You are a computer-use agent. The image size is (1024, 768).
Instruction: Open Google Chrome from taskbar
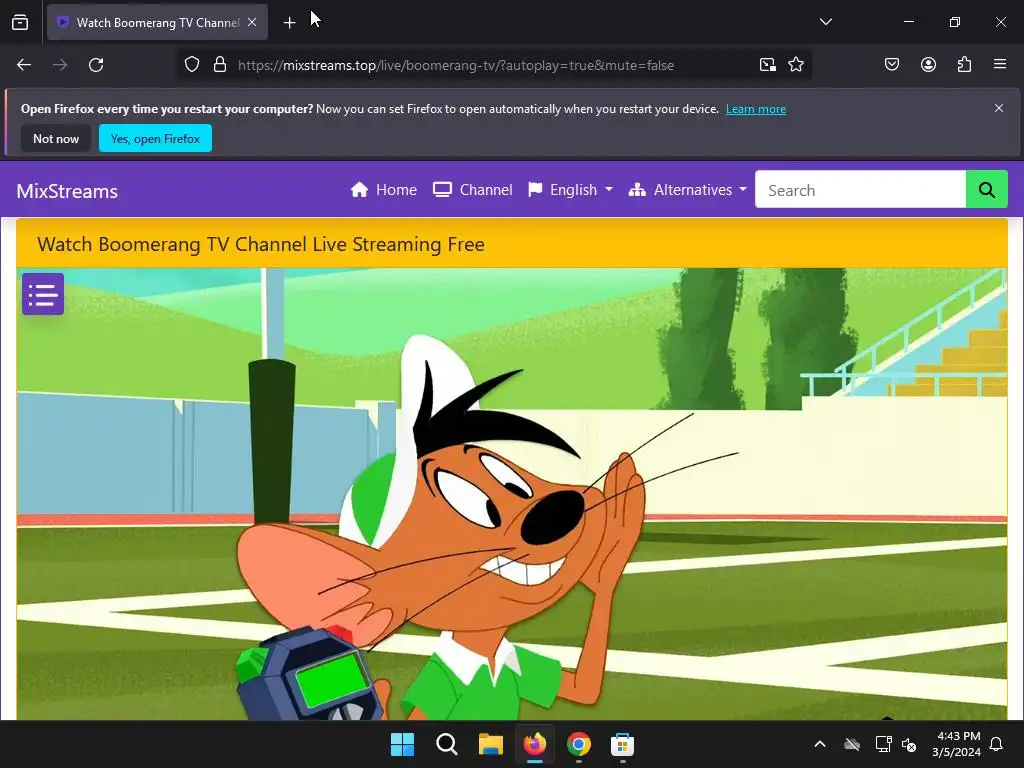579,744
